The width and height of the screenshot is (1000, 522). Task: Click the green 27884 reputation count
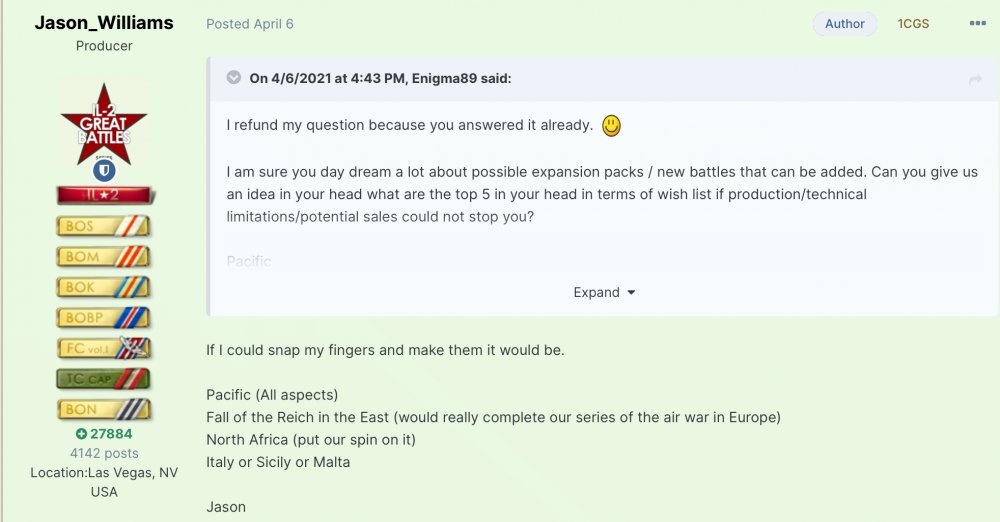[x=104, y=434]
